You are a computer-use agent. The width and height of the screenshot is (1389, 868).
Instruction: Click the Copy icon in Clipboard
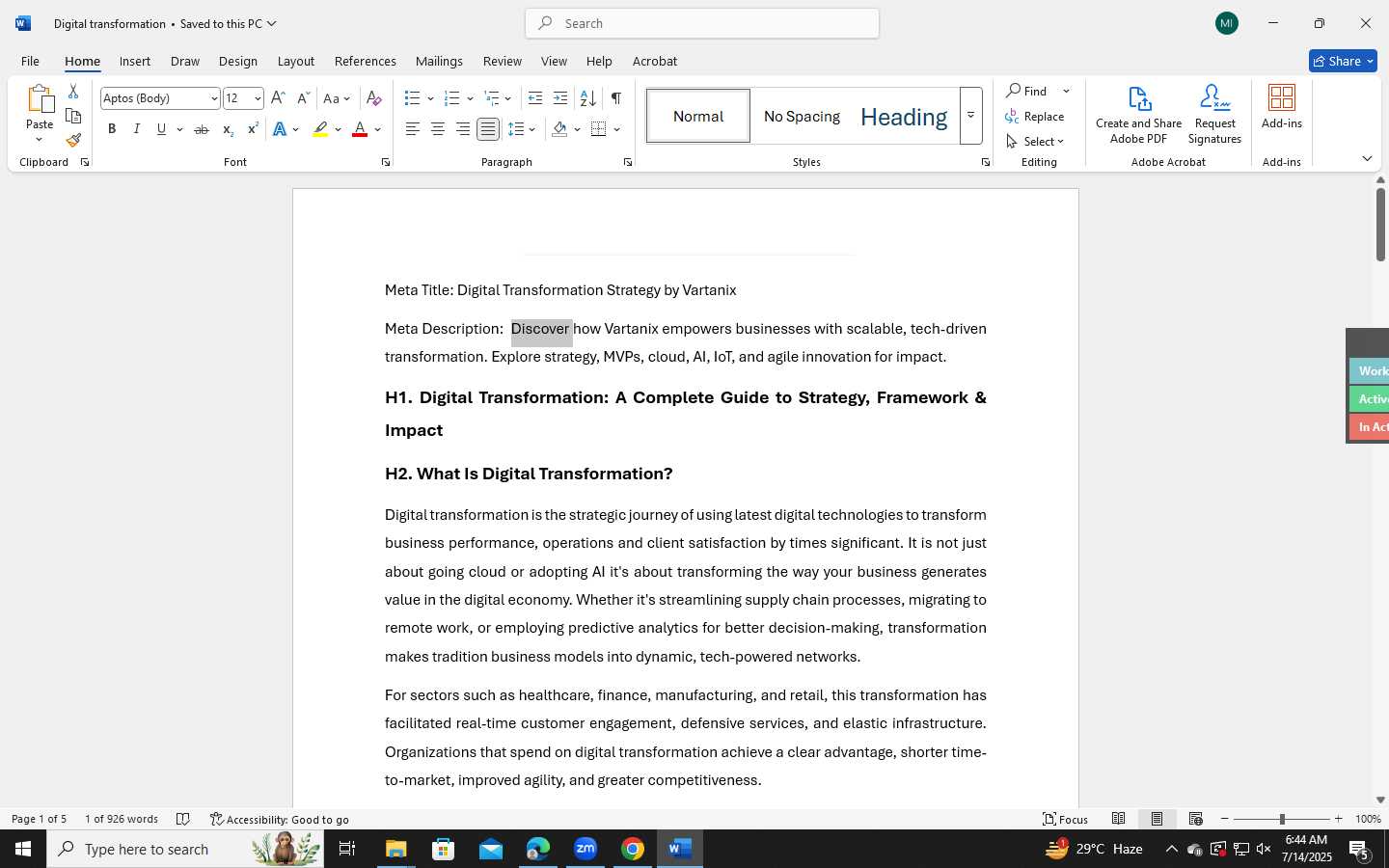click(x=73, y=116)
